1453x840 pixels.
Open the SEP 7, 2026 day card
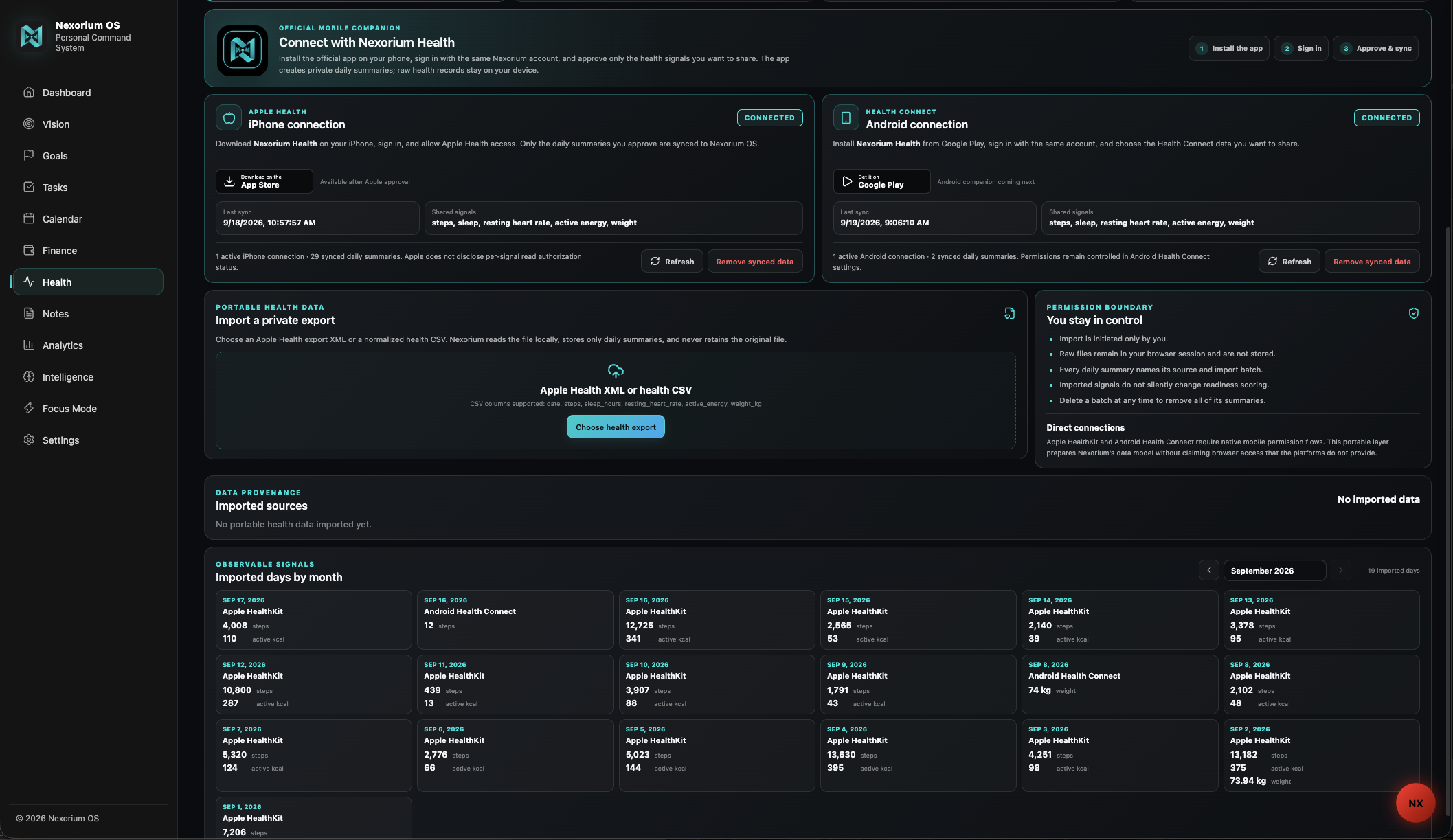(313, 755)
